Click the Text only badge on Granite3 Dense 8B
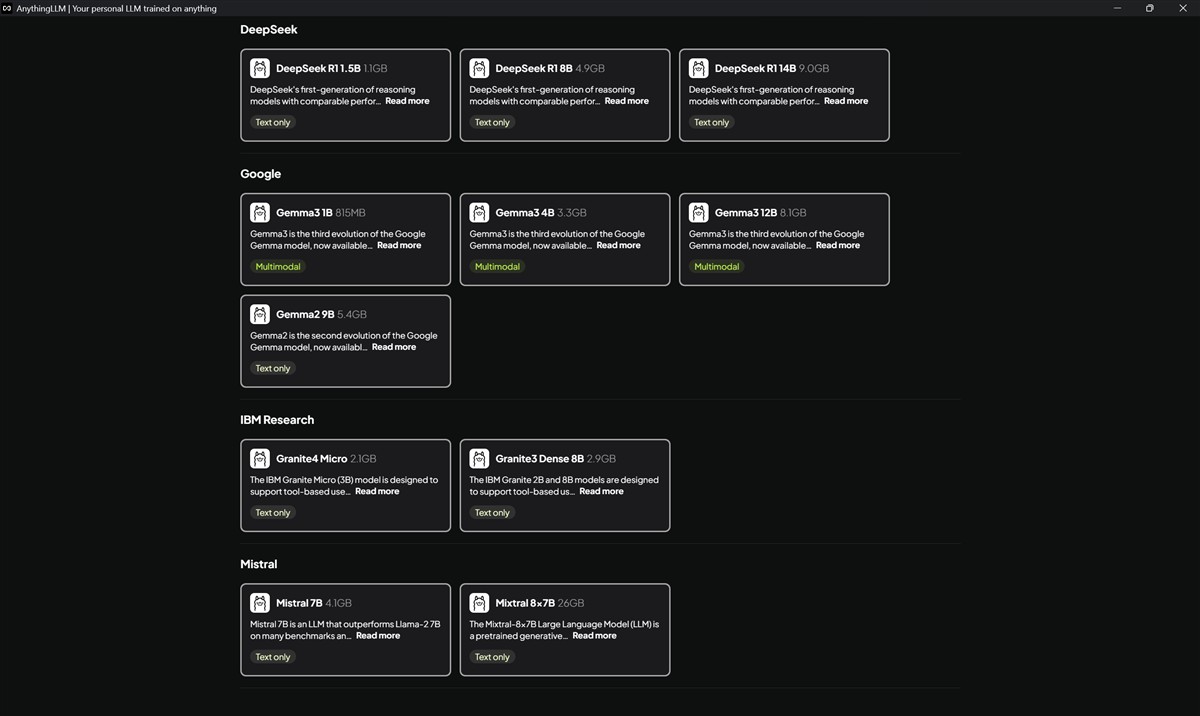 [491, 513]
